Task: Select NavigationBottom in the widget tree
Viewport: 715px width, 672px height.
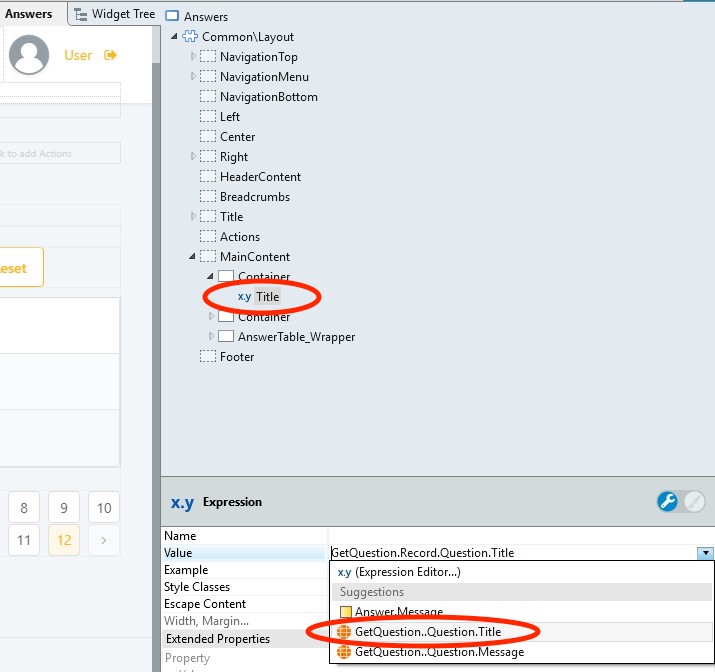Action: tap(269, 97)
